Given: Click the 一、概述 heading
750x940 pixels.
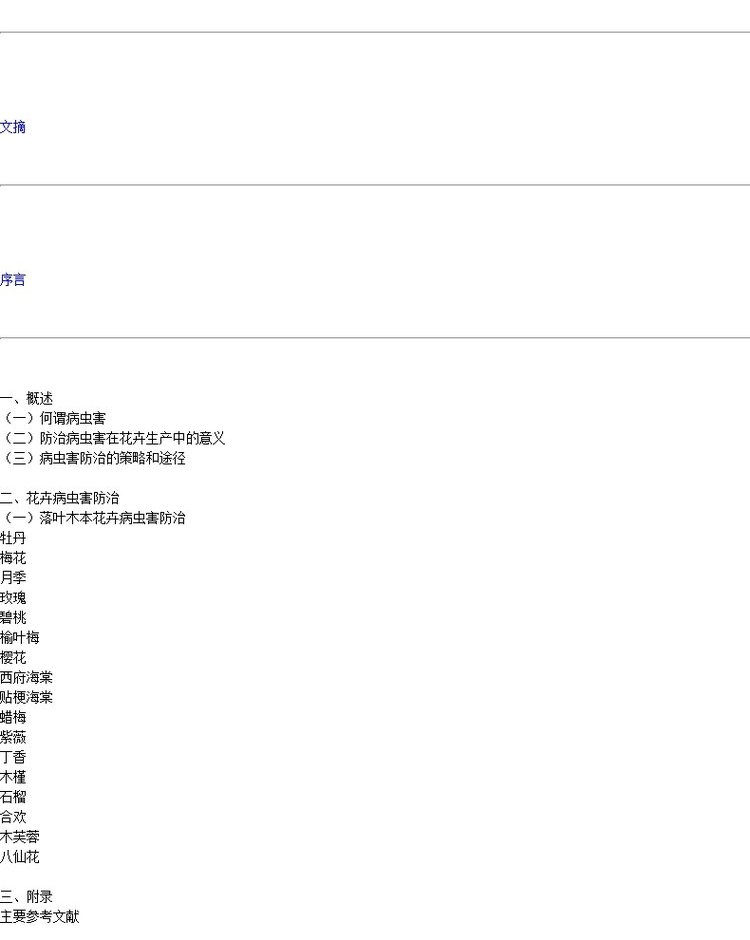Looking at the screenshot, I should 26,398.
